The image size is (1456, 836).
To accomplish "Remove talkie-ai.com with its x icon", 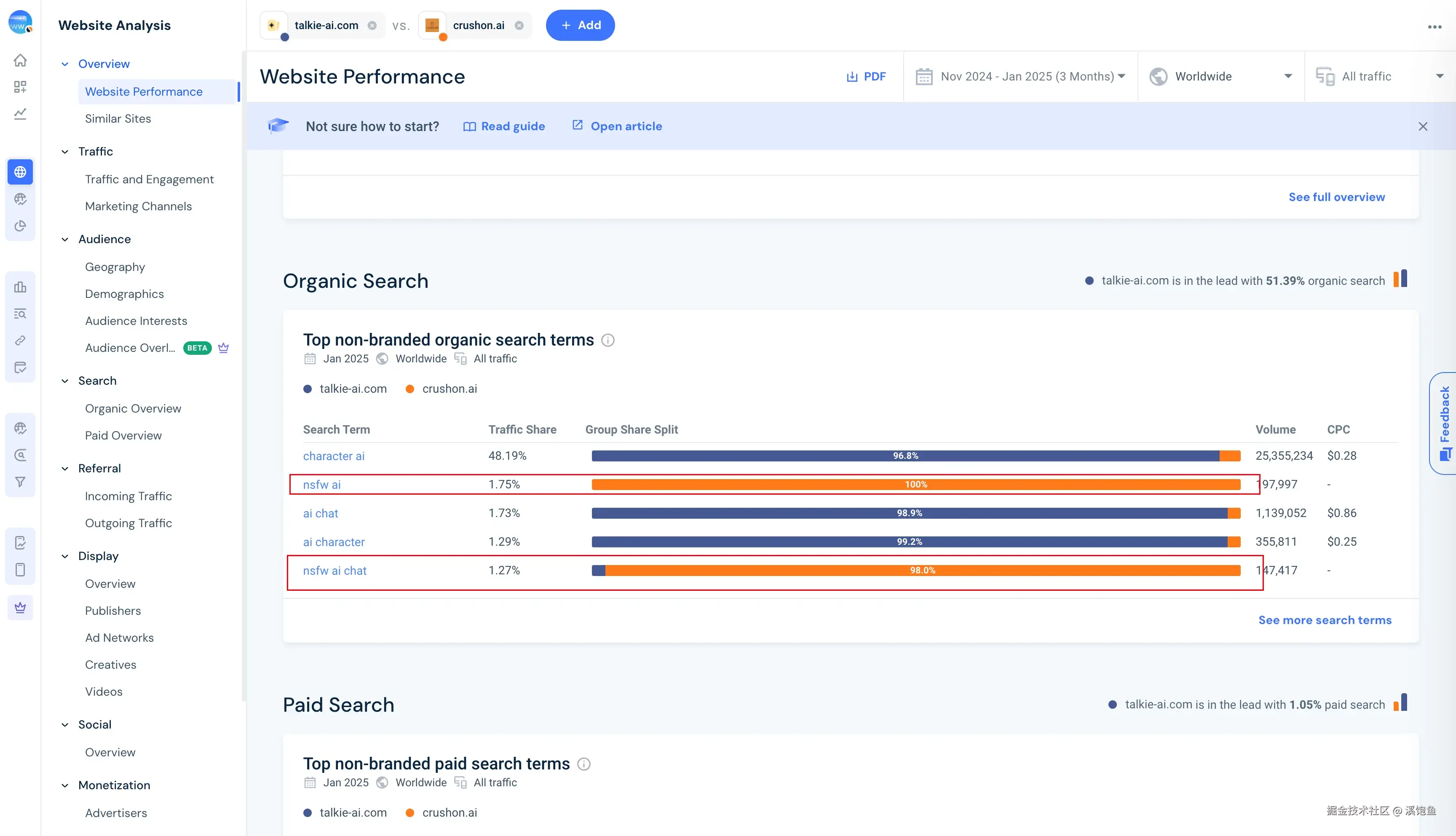I will pyautogui.click(x=372, y=25).
